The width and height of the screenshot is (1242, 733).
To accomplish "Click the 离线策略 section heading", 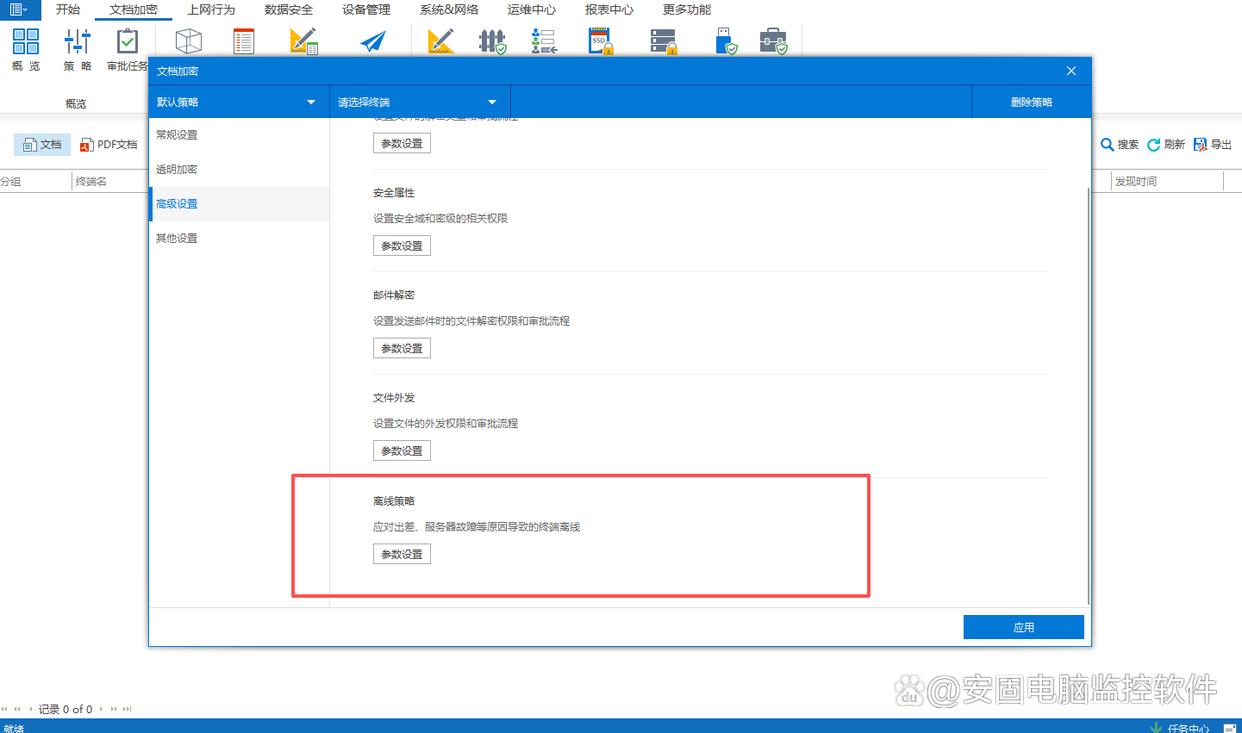I will (393, 501).
